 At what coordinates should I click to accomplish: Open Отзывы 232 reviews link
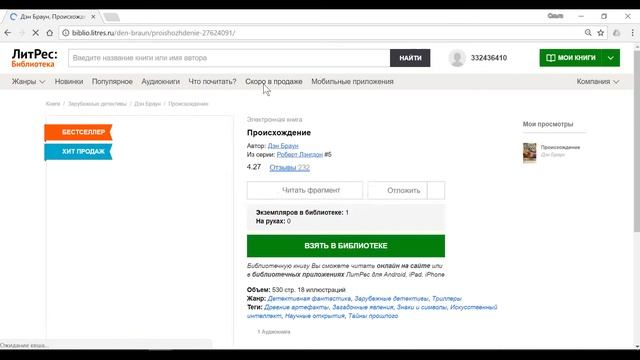click(x=289, y=167)
